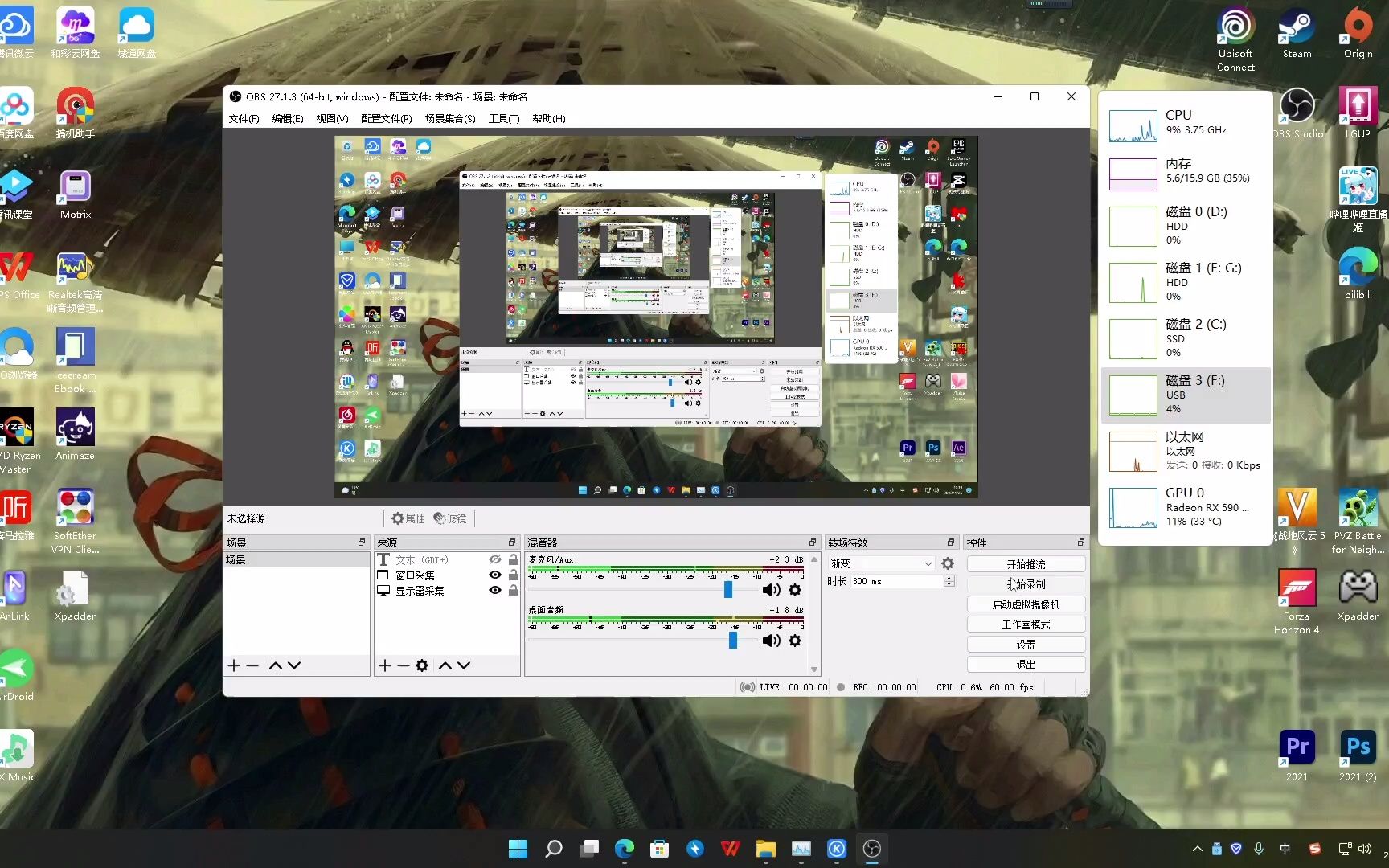Hide the 窗口采集 source
Screen dimensions: 1389x868
[495, 575]
